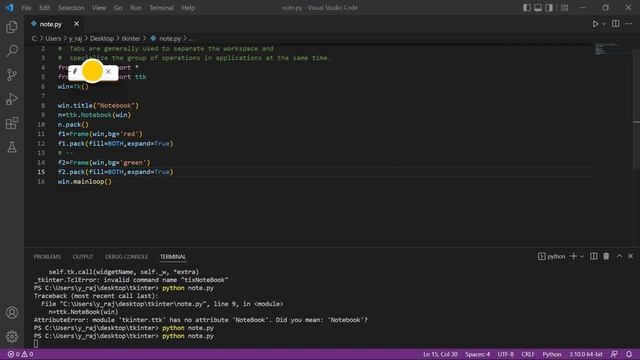The height and width of the screenshot is (360, 640).
Task: Close the floating annotation overlay
Action: [x=108, y=71]
